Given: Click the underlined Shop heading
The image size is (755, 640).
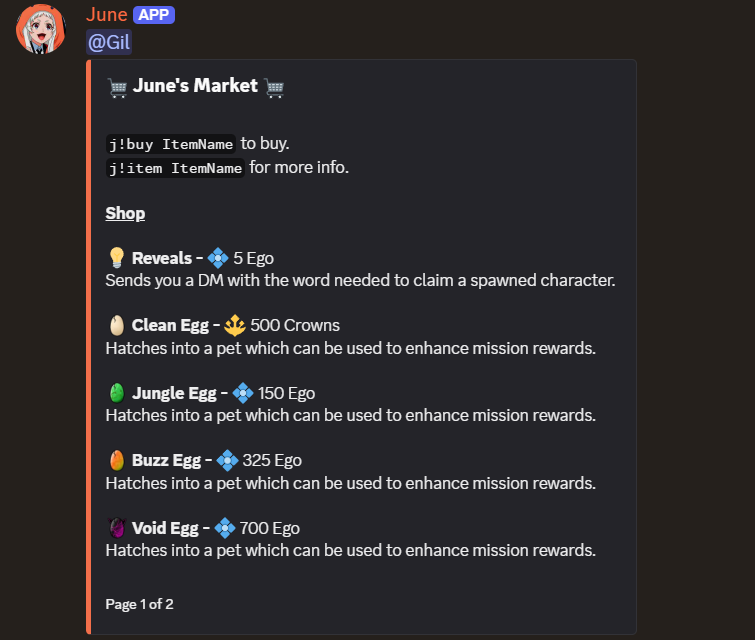Looking at the screenshot, I should [x=125, y=213].
